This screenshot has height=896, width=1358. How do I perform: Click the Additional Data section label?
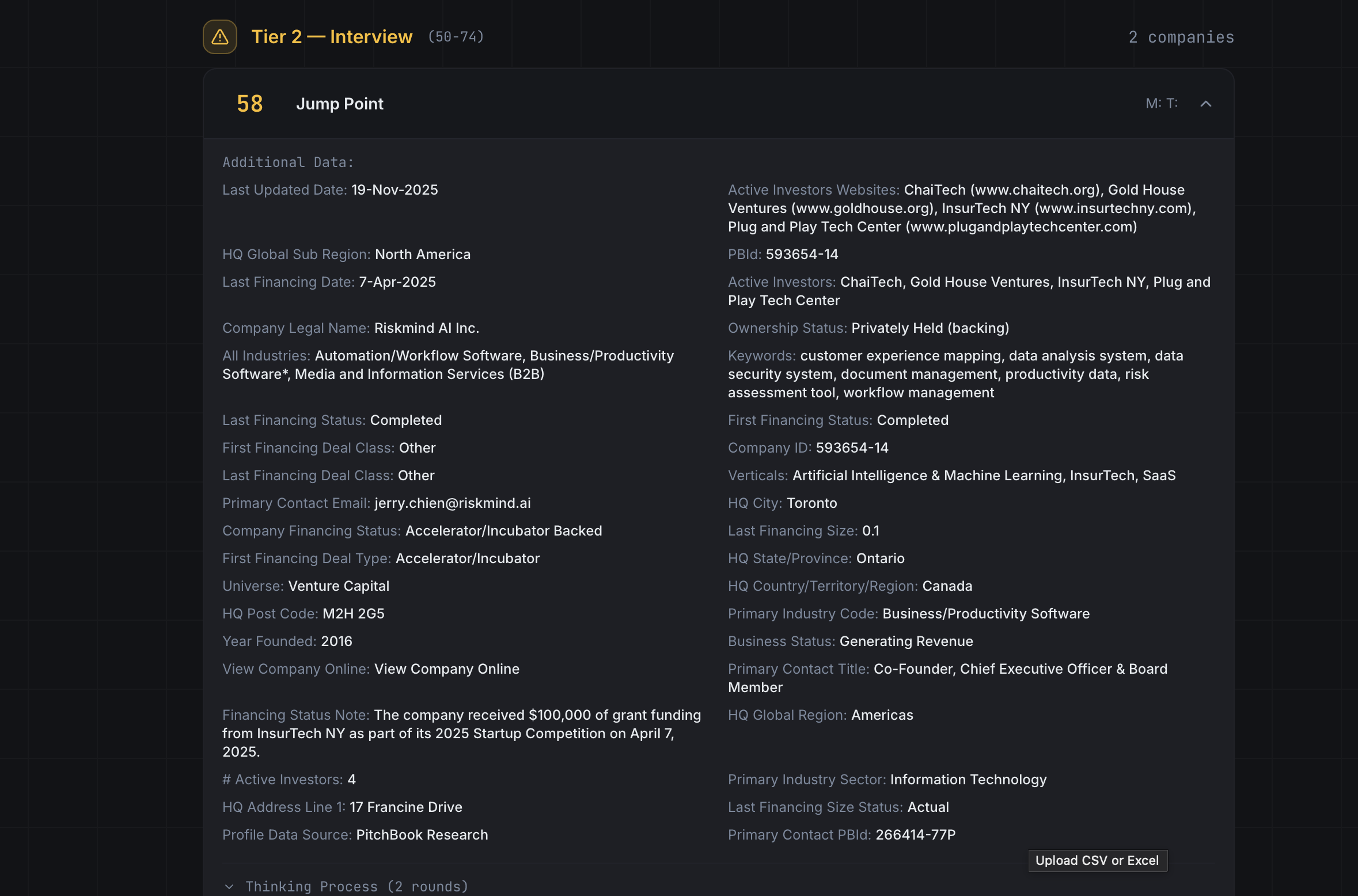(288, 162)
